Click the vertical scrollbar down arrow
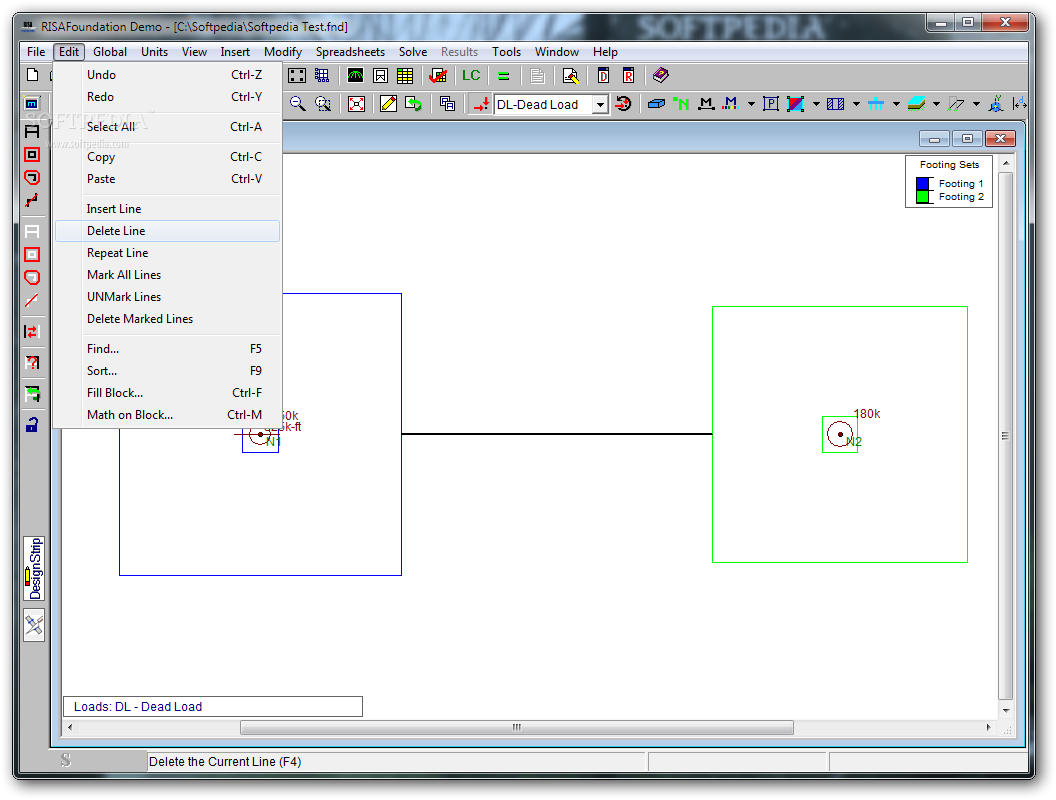 [x=1005, y=710]
